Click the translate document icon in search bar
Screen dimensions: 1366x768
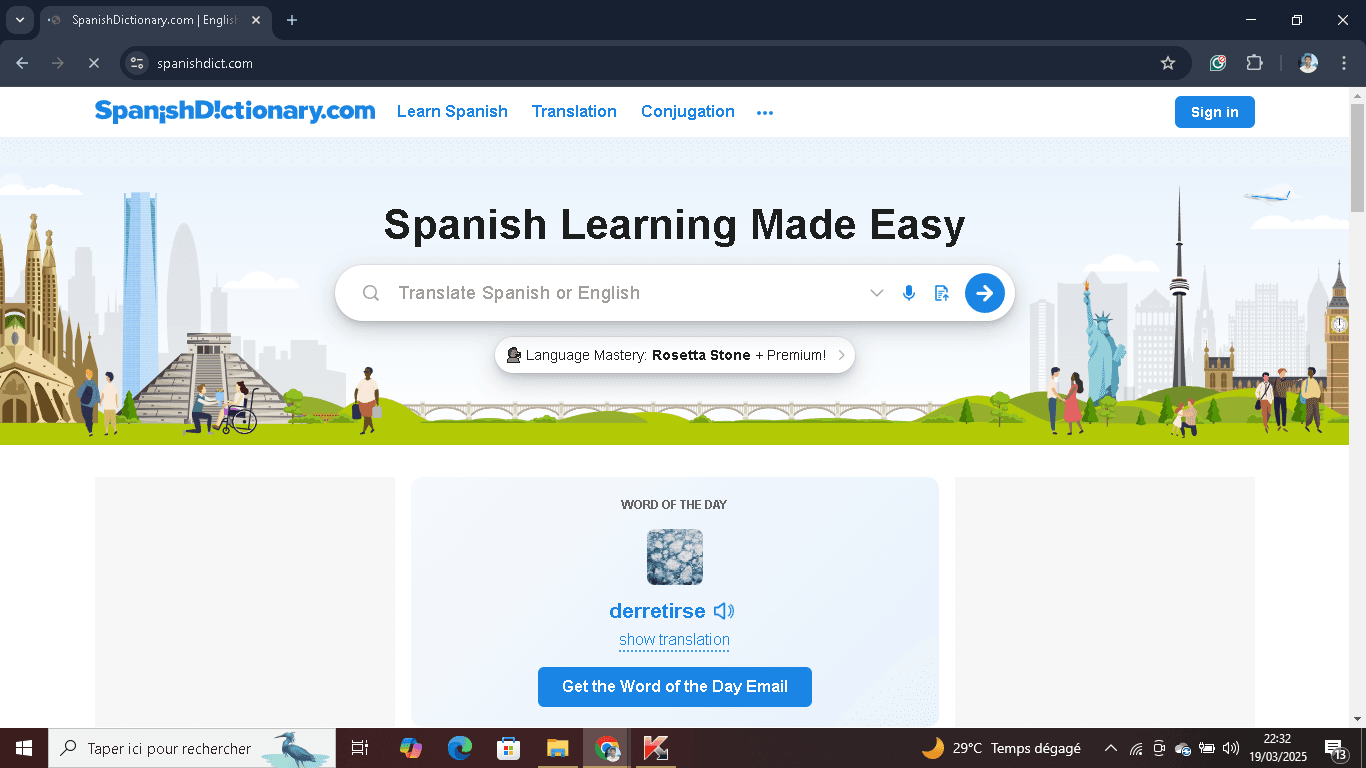[941, 293]
